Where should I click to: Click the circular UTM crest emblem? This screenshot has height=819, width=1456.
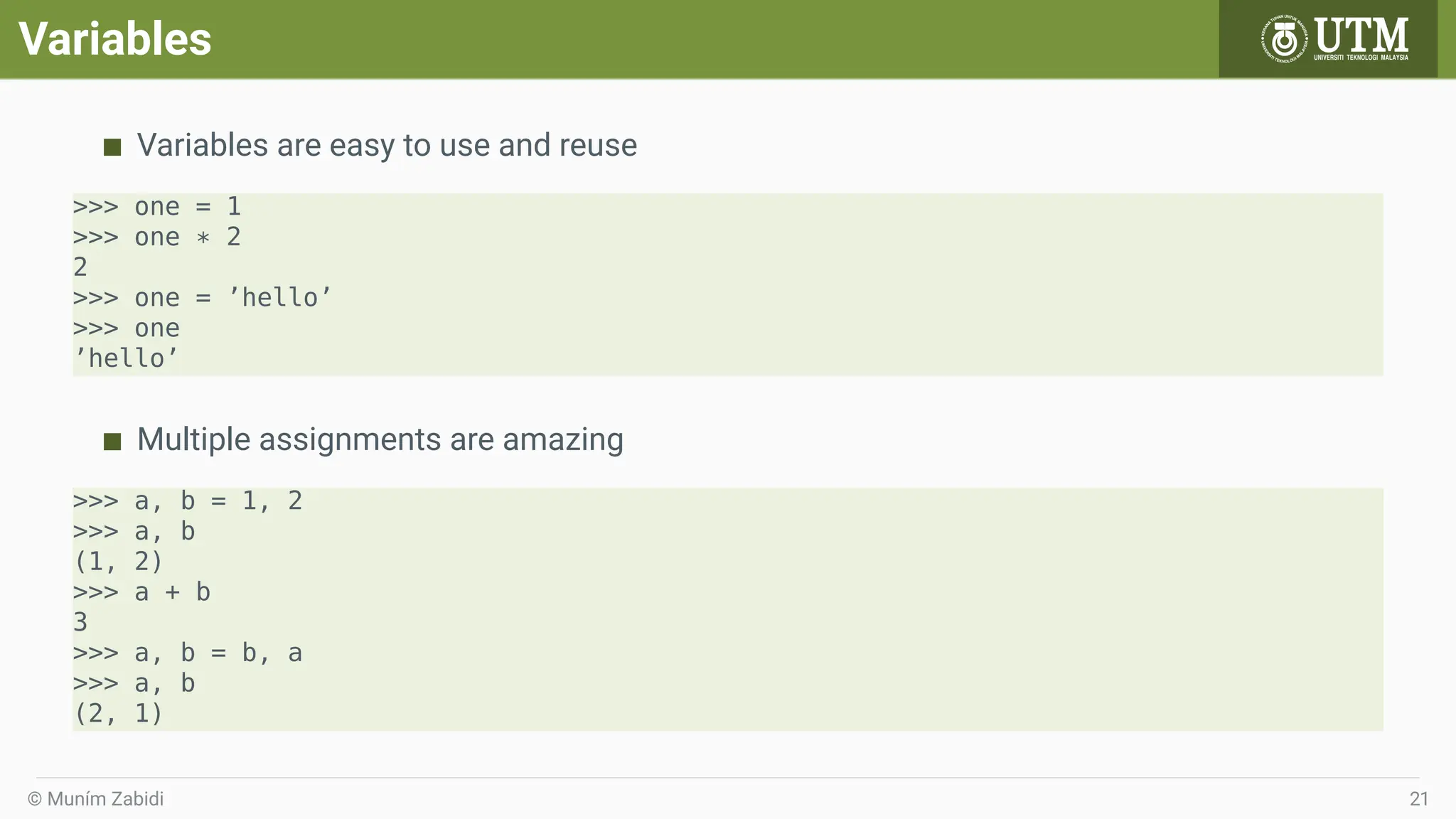click(1285, 39)
